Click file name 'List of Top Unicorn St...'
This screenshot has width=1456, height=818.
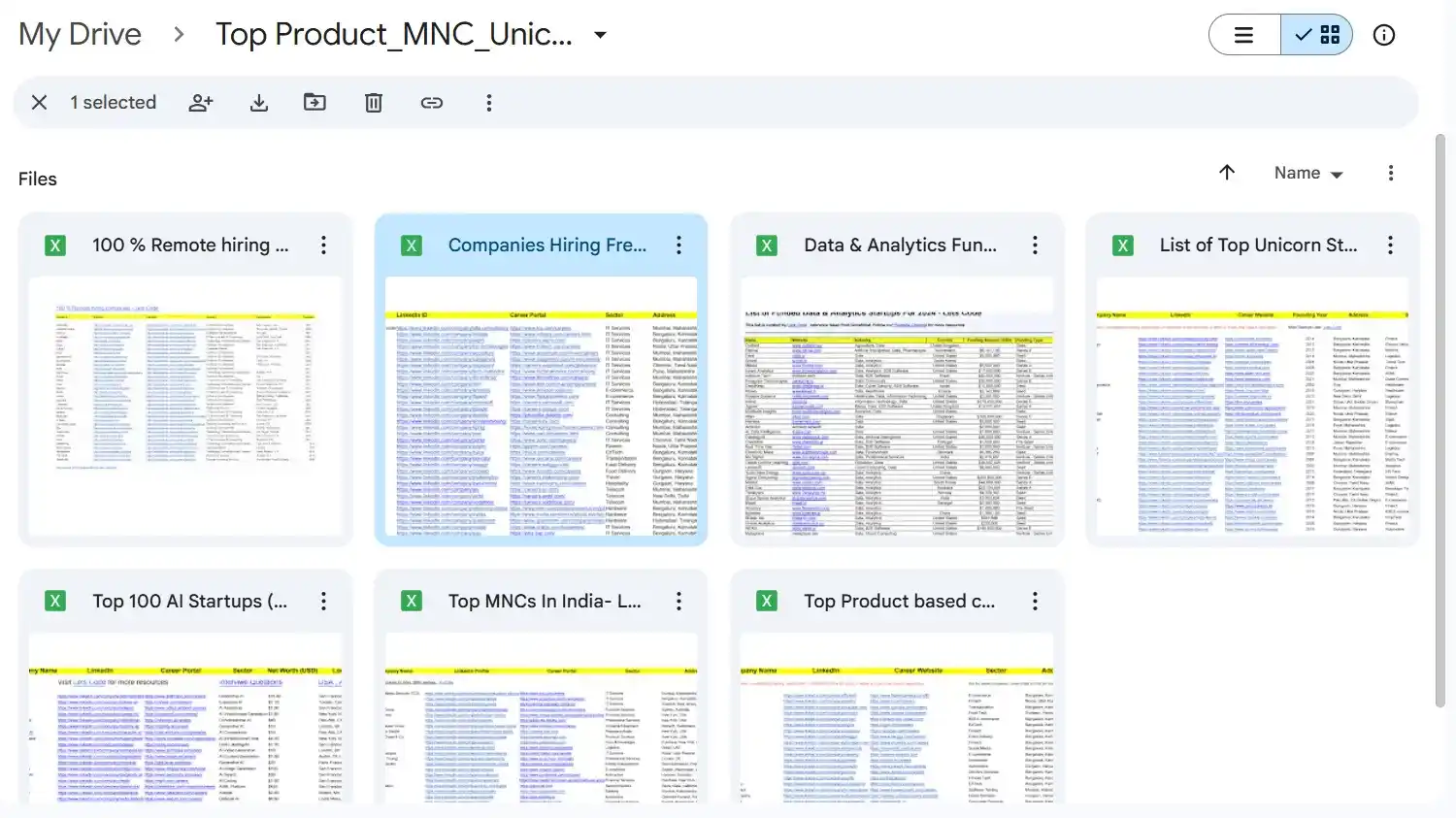1258,245
